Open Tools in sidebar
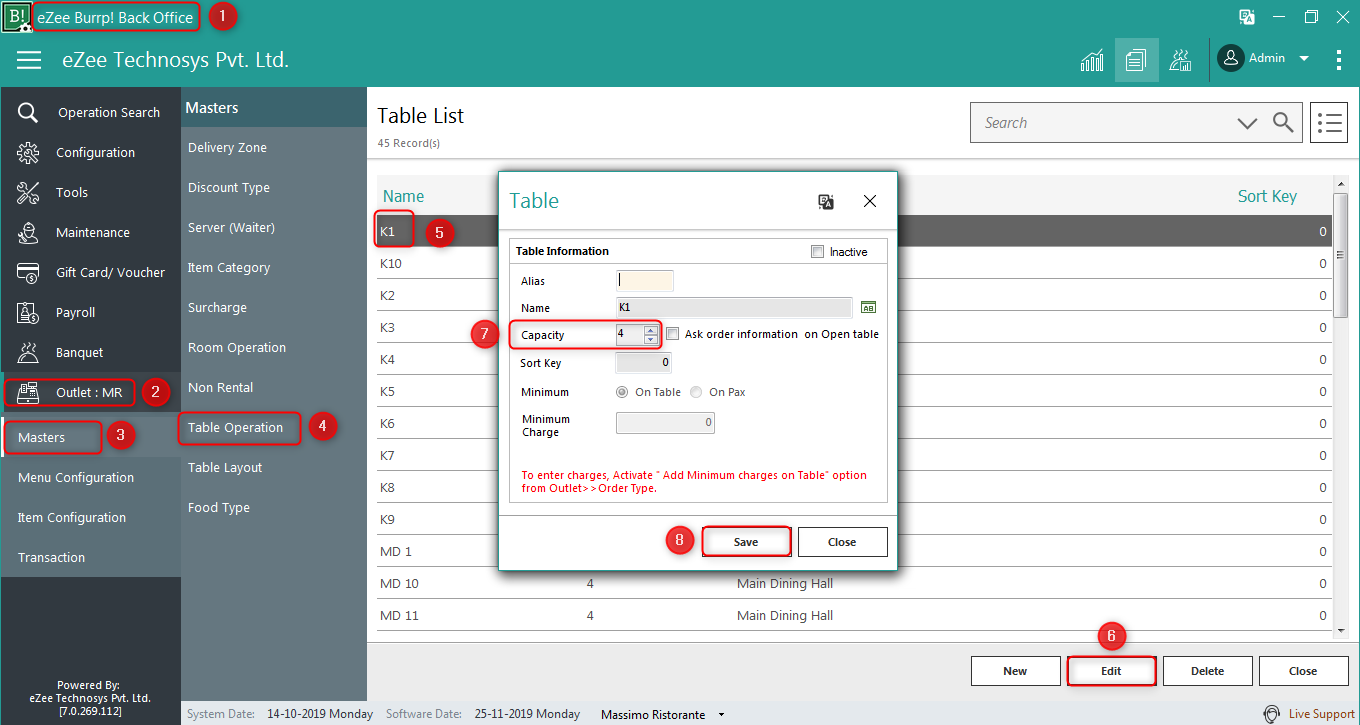1360x725 pixels. (x=91, y=192)
